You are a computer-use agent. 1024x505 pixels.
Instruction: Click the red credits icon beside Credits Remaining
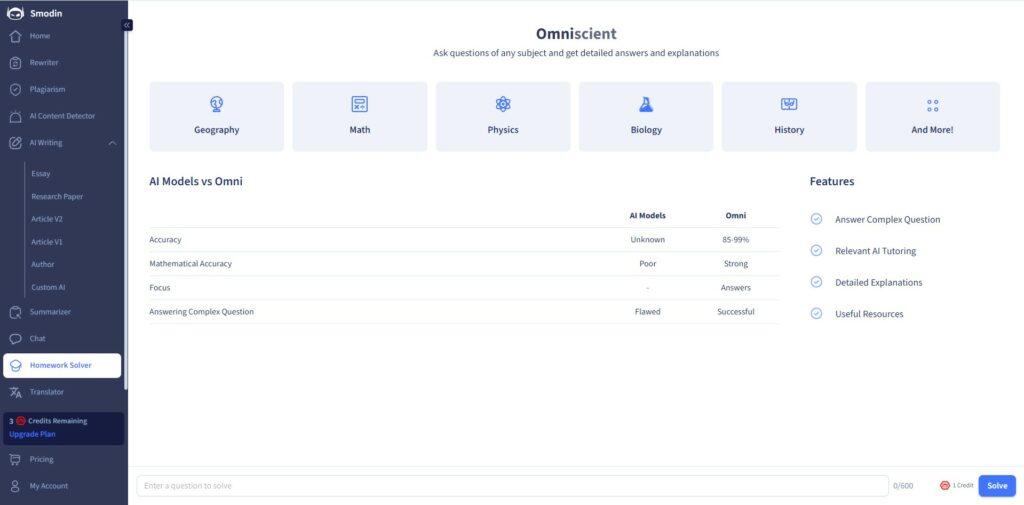(21, 421)
